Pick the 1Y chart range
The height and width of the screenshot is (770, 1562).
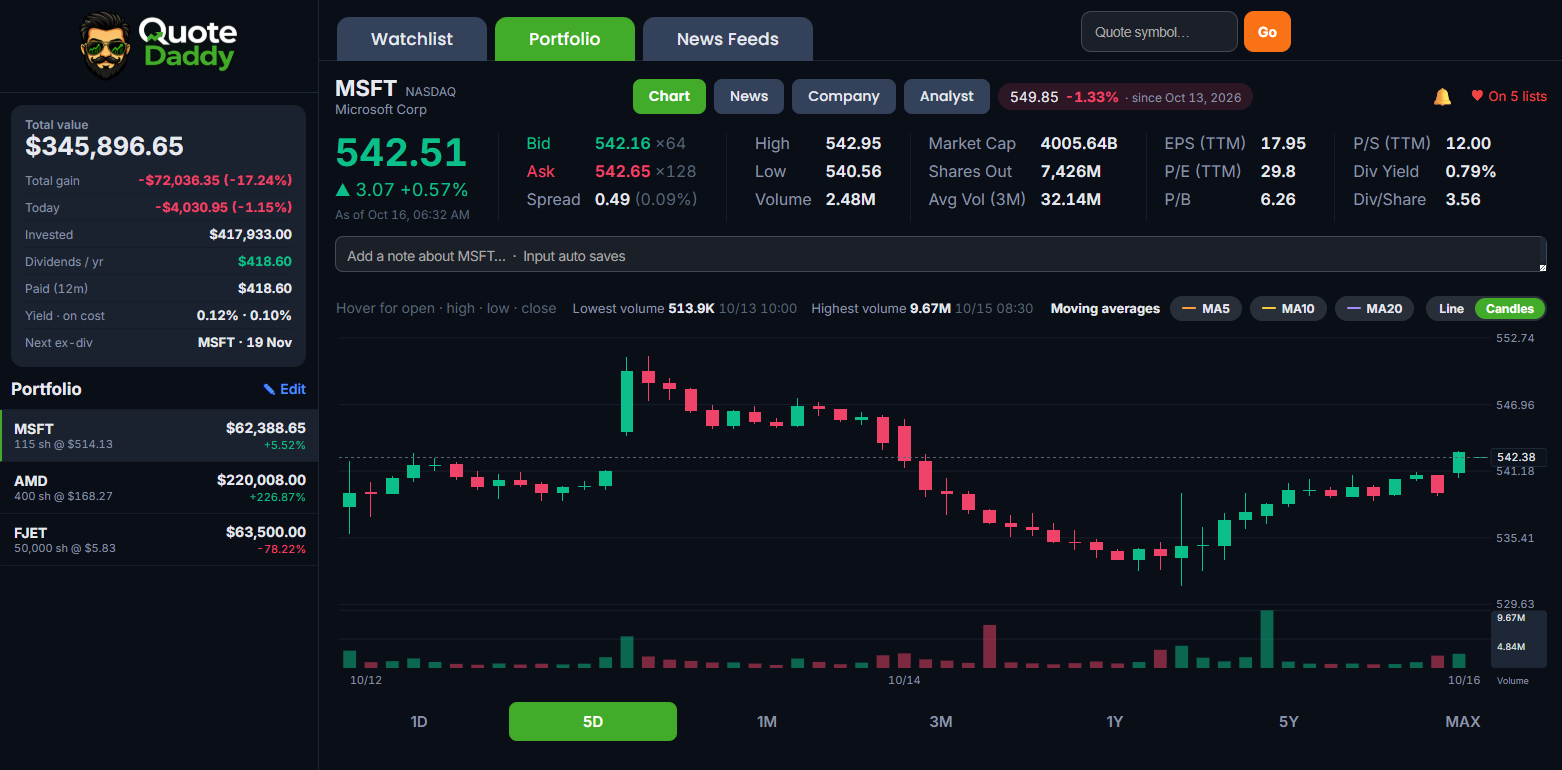[1115, 721]
